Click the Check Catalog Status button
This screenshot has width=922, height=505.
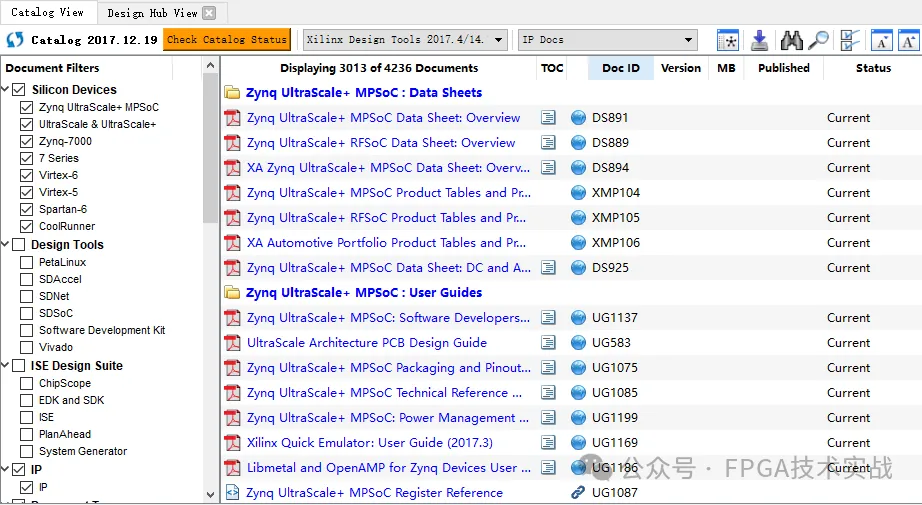tap(227, 40)
